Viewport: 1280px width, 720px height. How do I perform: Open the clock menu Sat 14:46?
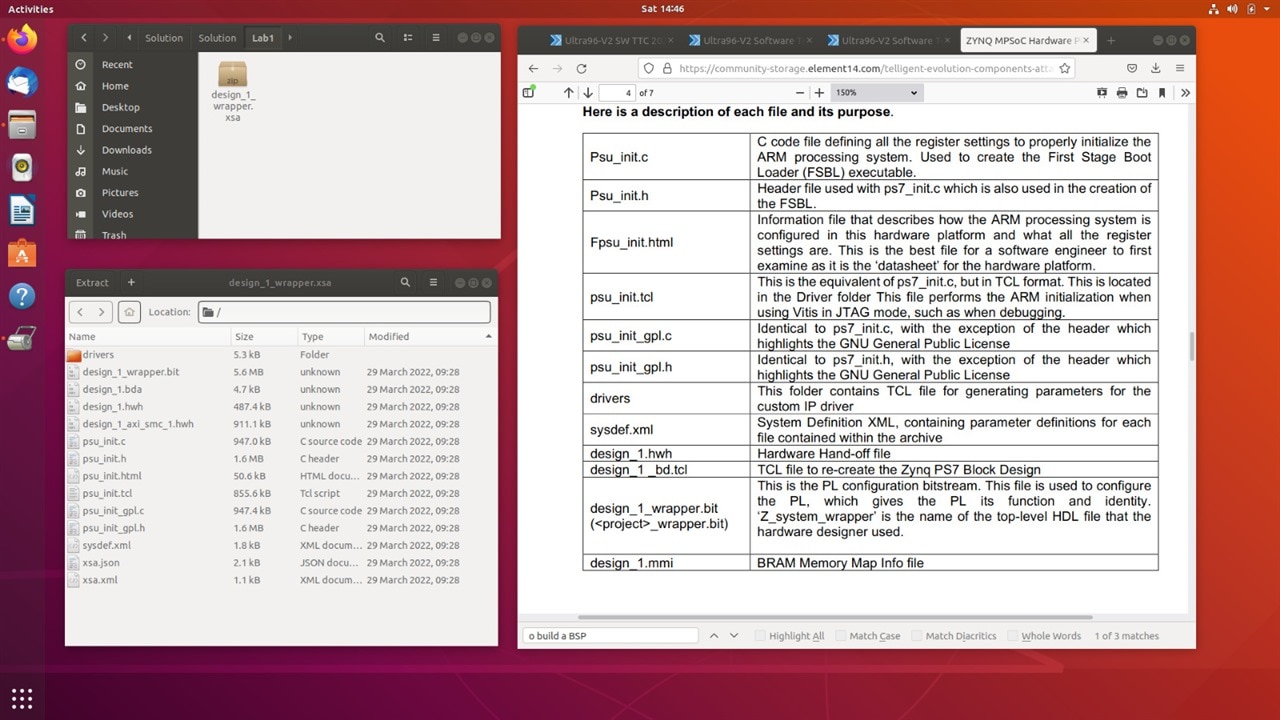pyautogui.click(x=662, y=9)
